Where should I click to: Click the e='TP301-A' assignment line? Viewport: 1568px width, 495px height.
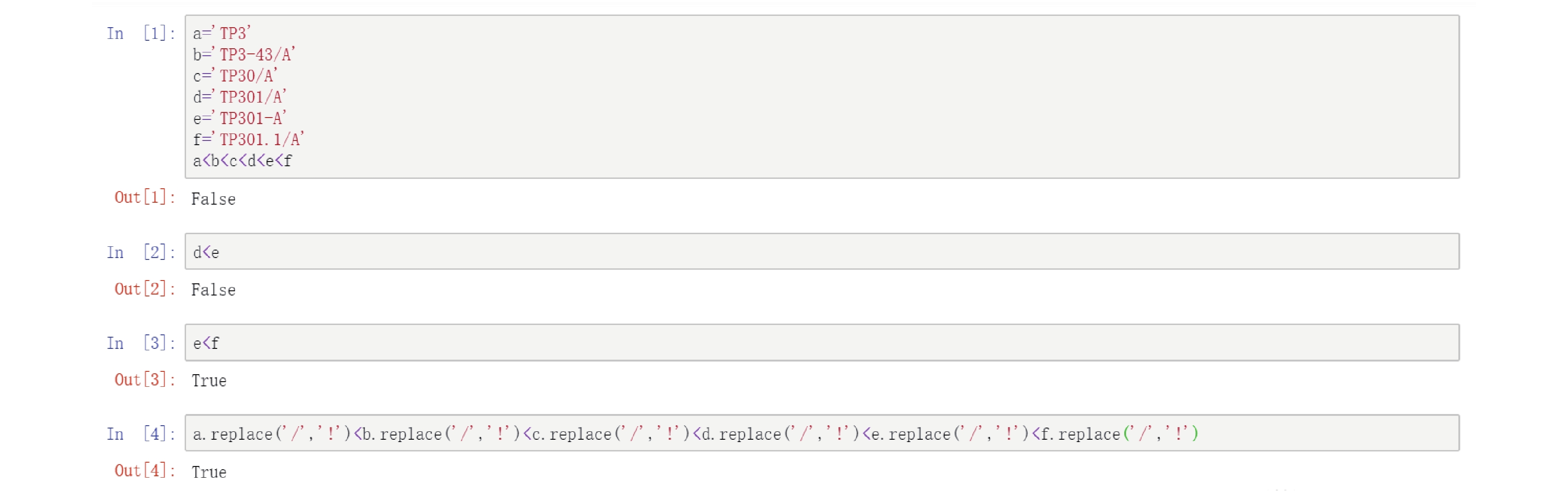coord(239,118)
